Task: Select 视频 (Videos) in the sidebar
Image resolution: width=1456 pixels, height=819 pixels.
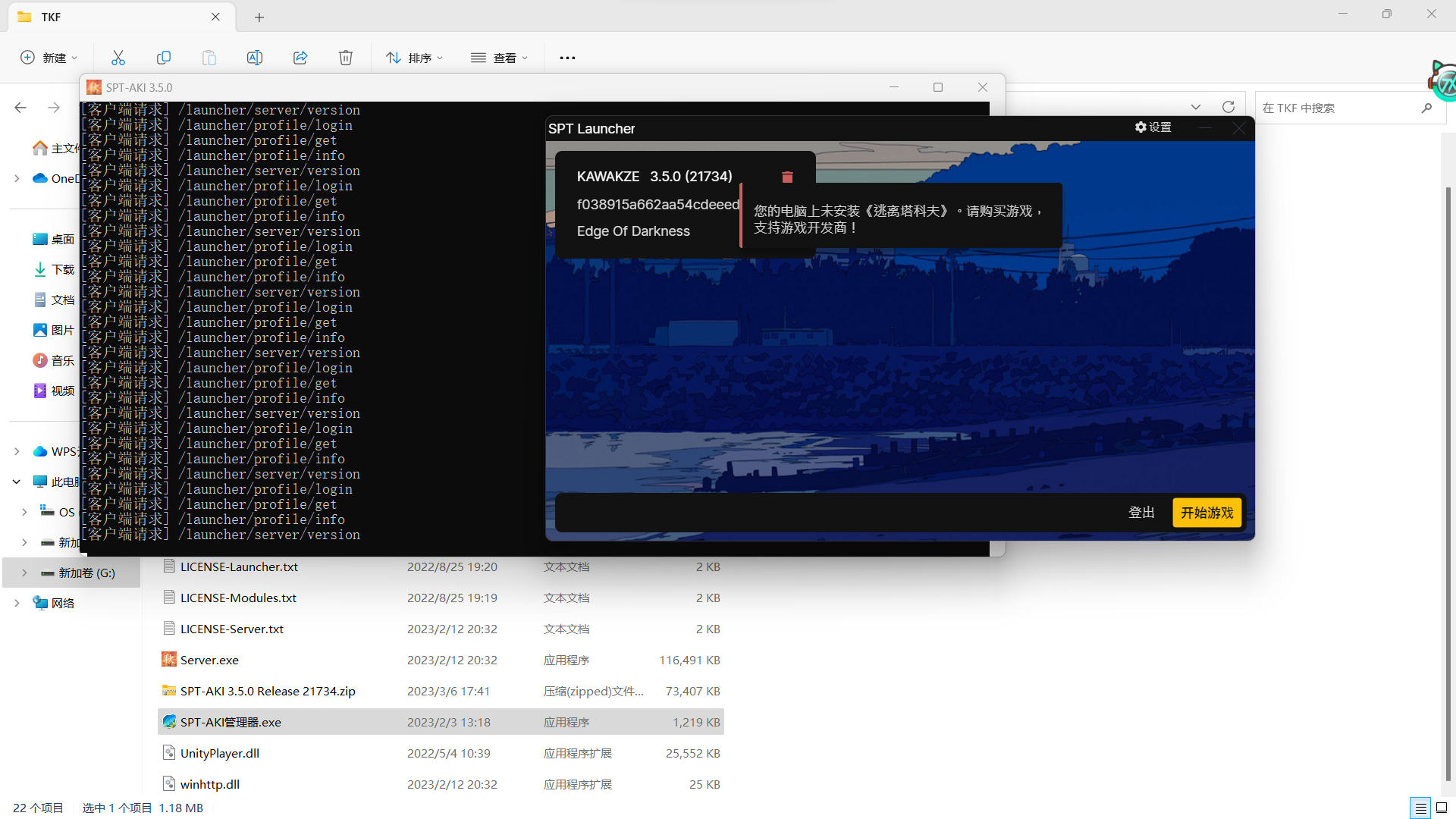Action: [x=53, y=391]
